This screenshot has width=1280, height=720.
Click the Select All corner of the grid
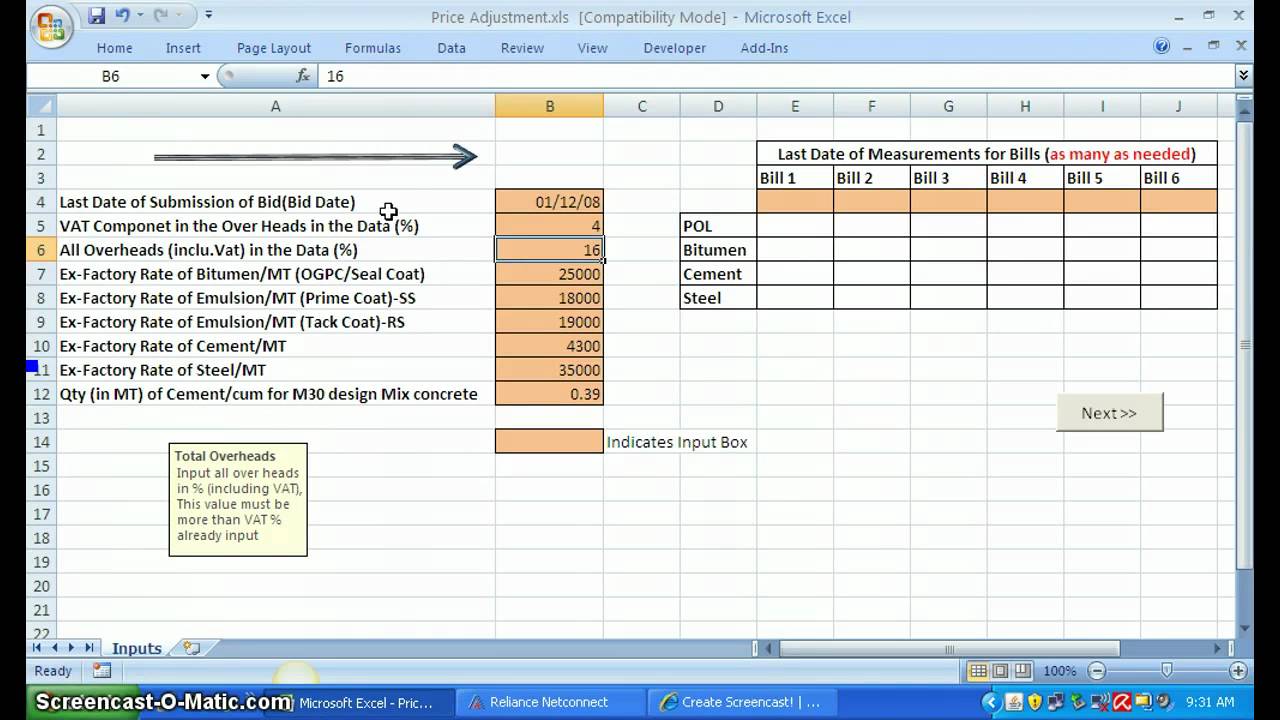click(42, 106)
